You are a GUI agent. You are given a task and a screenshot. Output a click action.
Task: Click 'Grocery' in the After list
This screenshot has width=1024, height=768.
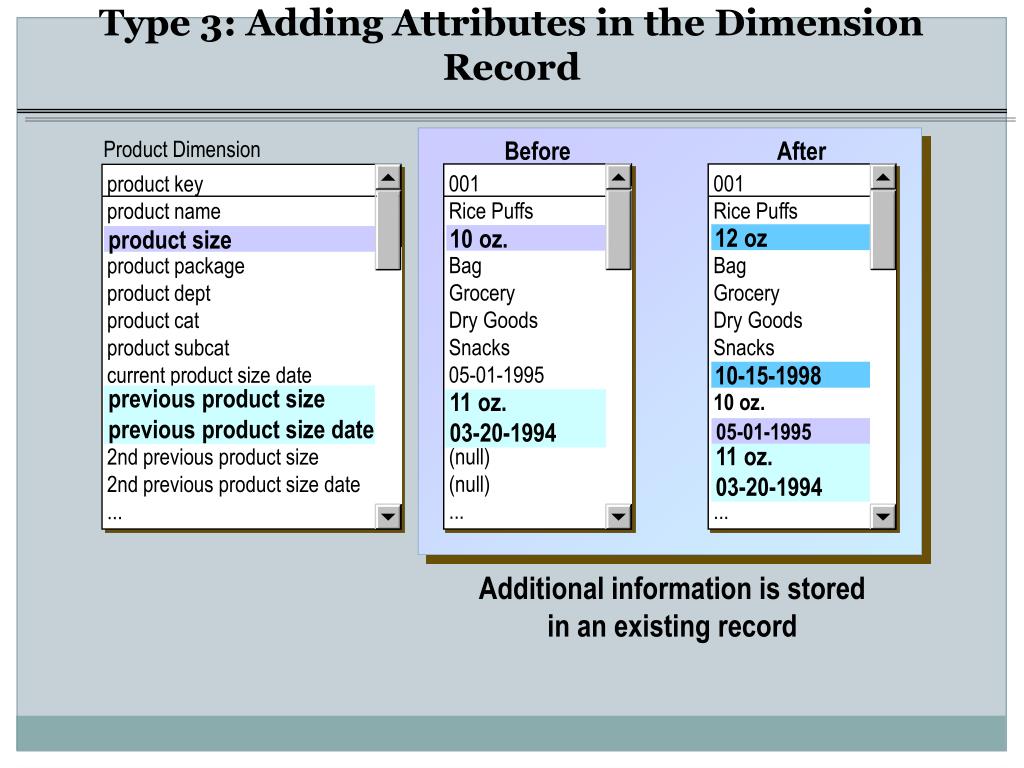tap(746, 293)
